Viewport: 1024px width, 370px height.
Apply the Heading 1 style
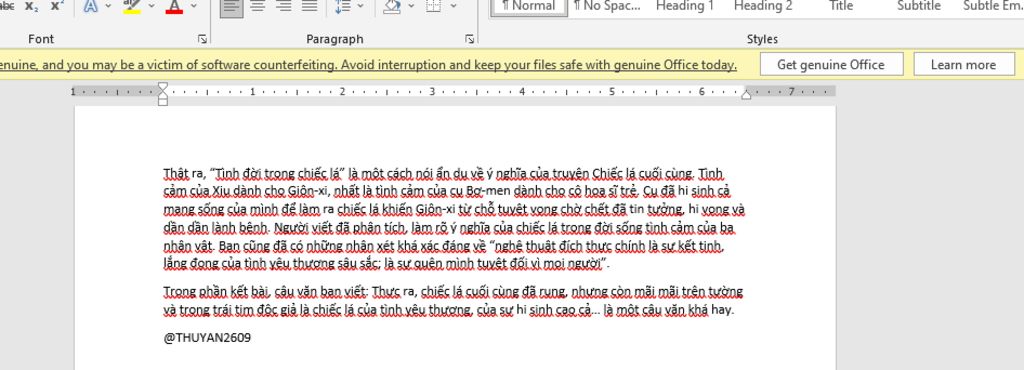click(x=684, y=7)
